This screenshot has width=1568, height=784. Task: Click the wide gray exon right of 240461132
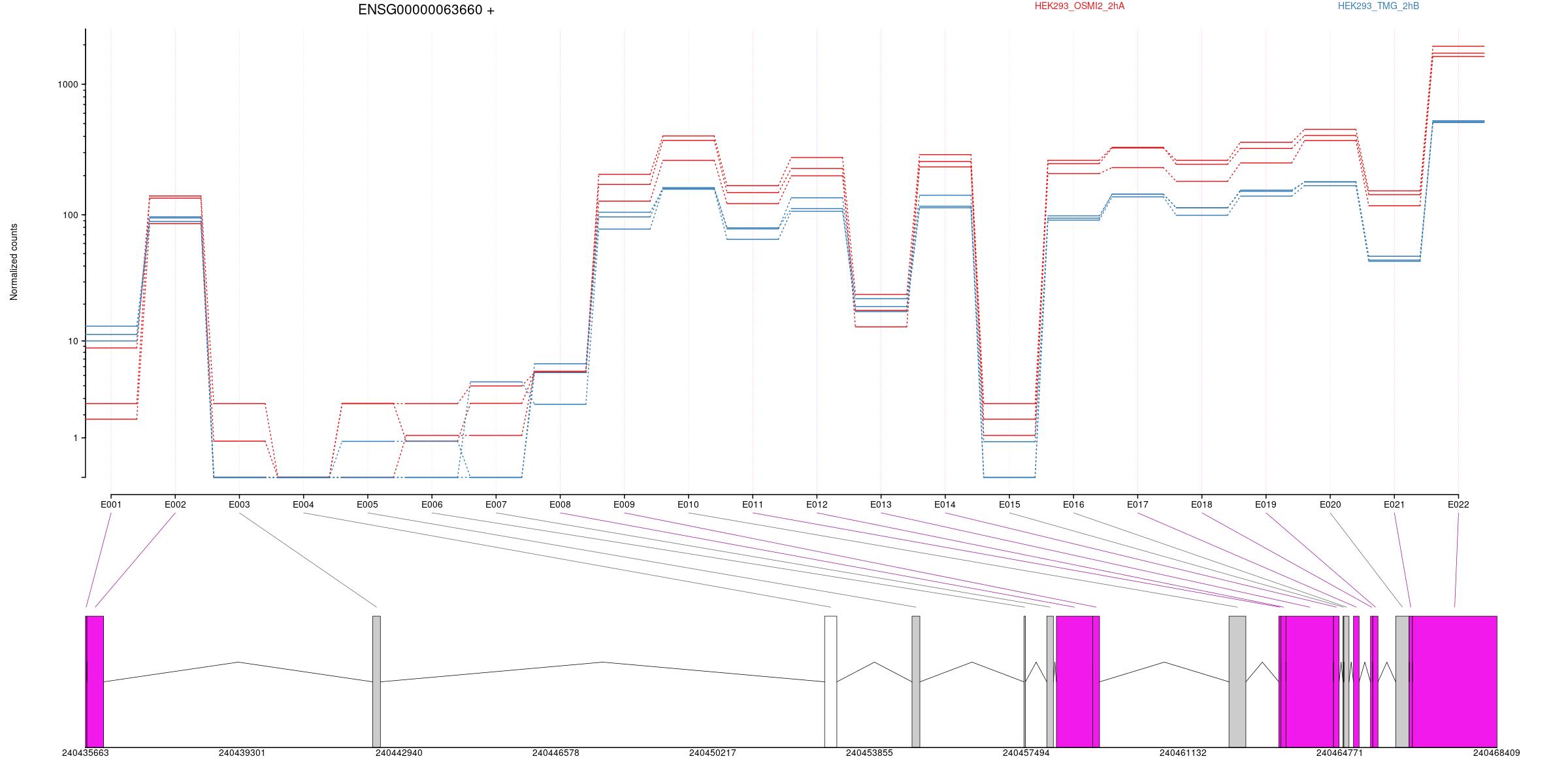coord(1237,681)
